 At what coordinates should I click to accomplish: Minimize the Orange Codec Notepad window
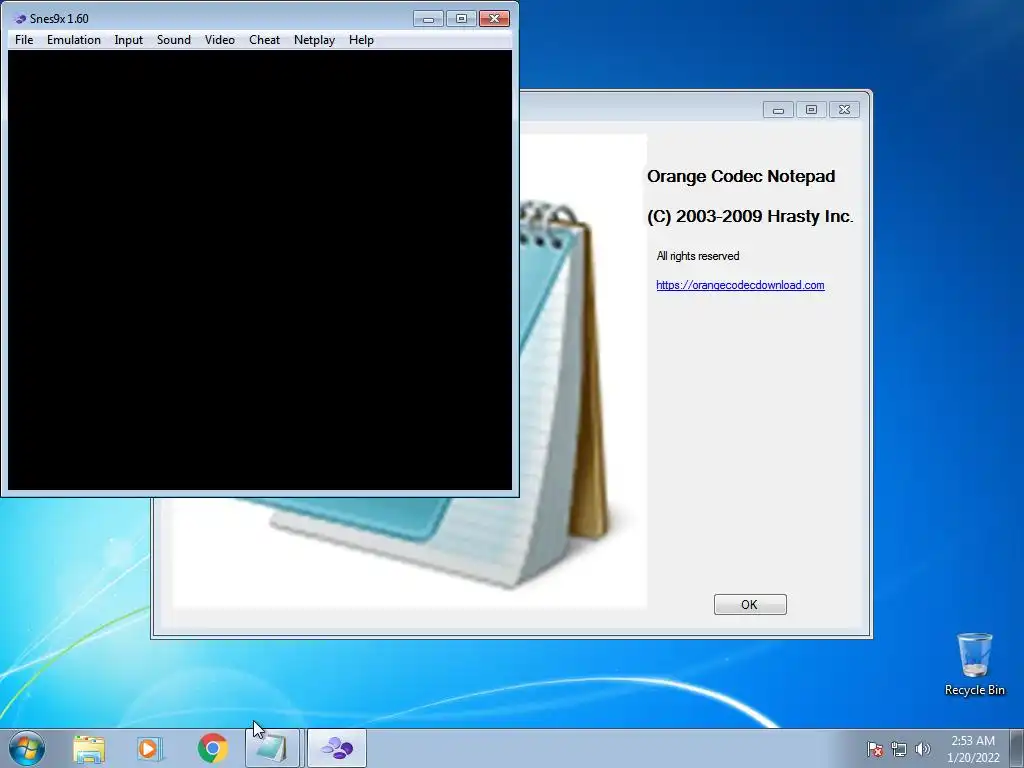pos(778,110)
